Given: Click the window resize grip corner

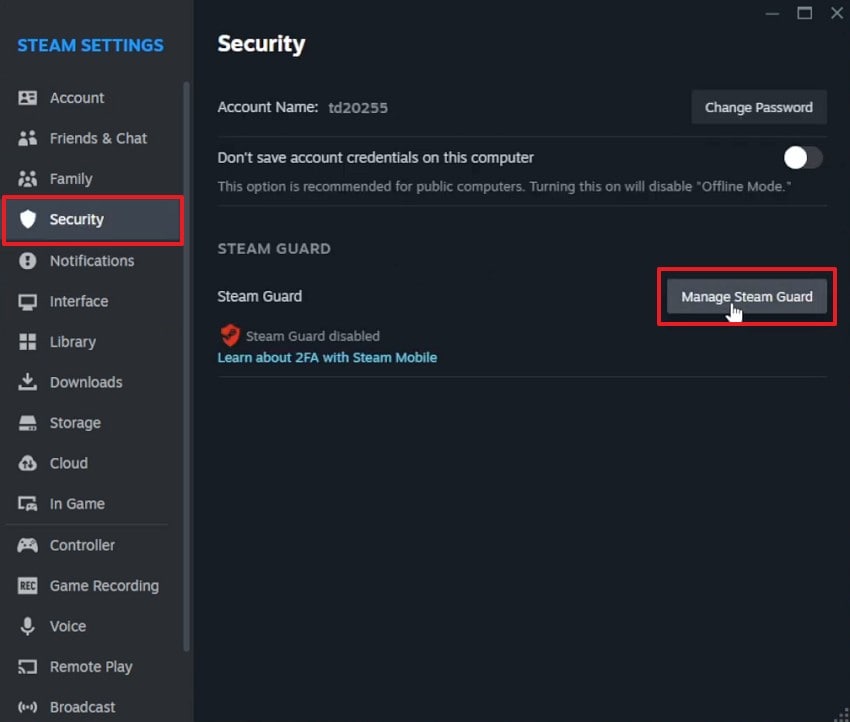Looking at the screenshot, I should 842,714.
